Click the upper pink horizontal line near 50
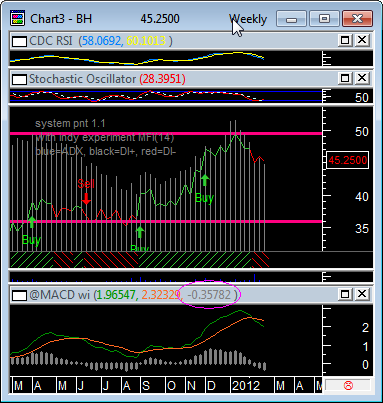Image resolution: width=383 pixels, height=403 pixels. coord(166,134)
